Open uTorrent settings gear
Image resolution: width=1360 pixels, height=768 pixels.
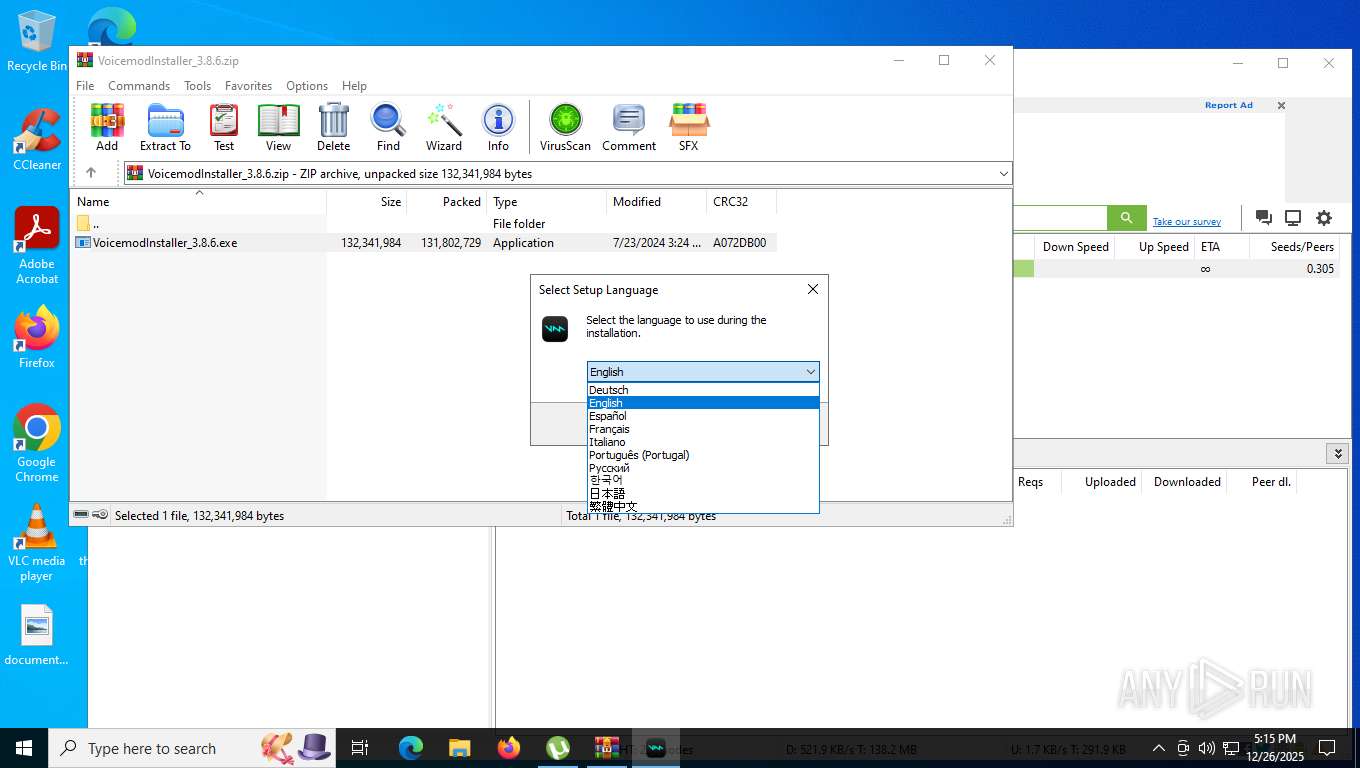pos(1324,218)
